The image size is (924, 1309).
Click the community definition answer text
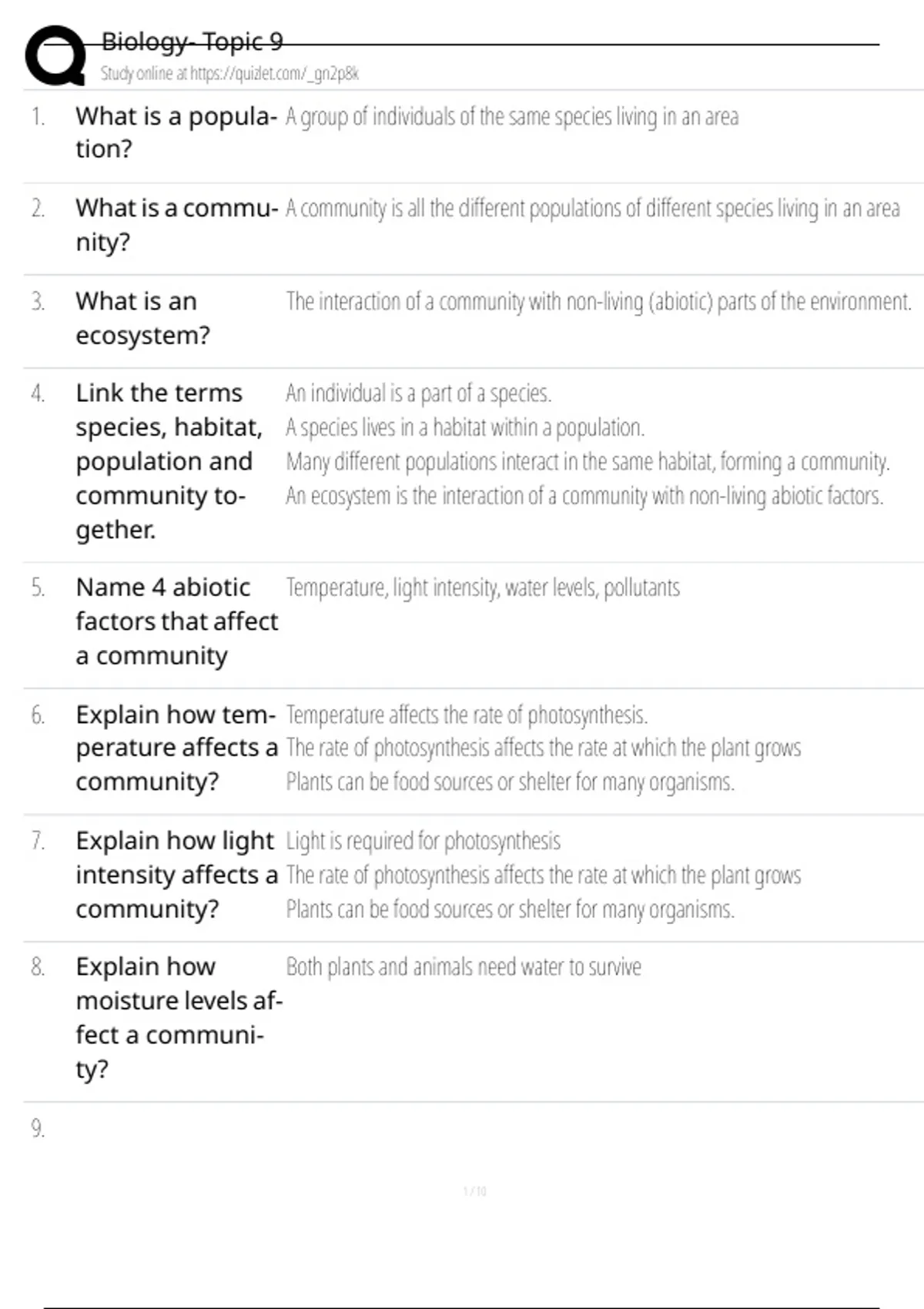(592, 209)
